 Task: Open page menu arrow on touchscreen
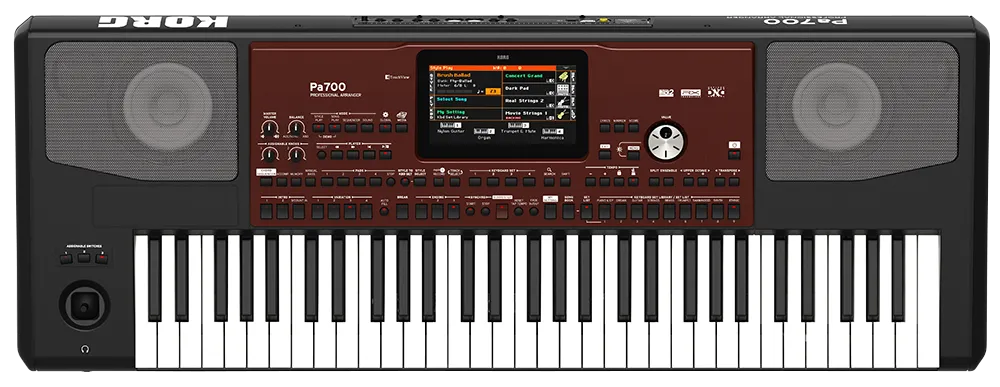click(566, 68)
